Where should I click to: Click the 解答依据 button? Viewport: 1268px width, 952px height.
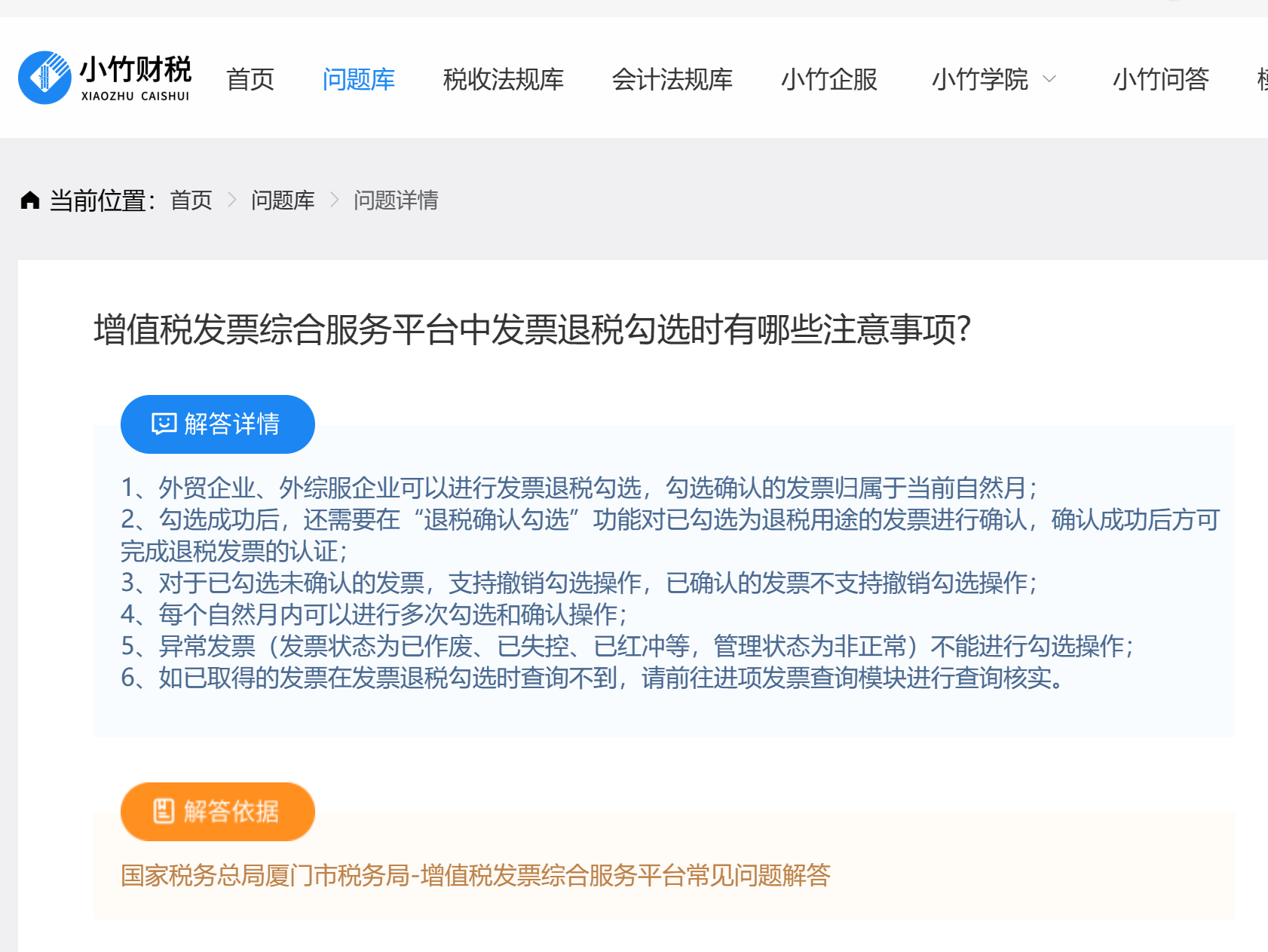click(x=218, y=812)
